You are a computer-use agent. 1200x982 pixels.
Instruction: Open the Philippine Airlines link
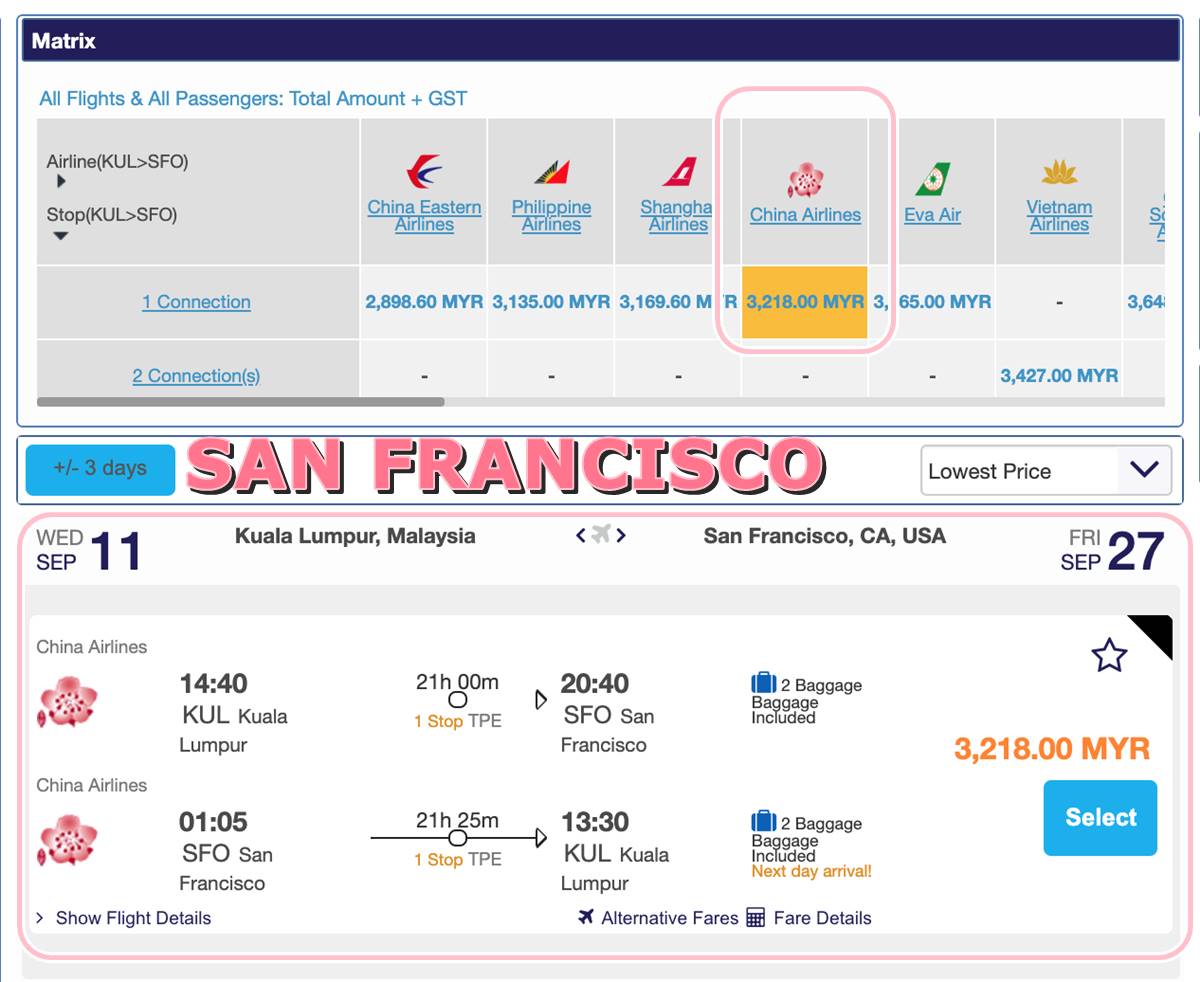coord(551,216)
